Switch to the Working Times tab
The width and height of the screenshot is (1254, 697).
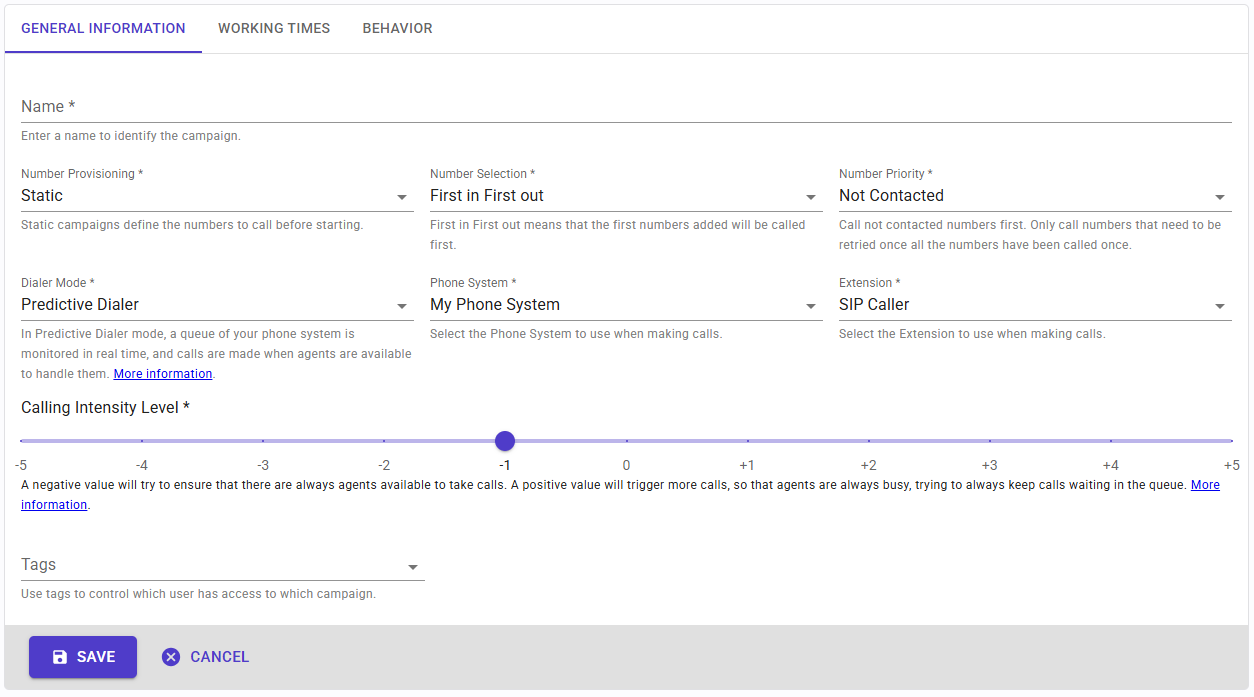click(x=274, y=28)
